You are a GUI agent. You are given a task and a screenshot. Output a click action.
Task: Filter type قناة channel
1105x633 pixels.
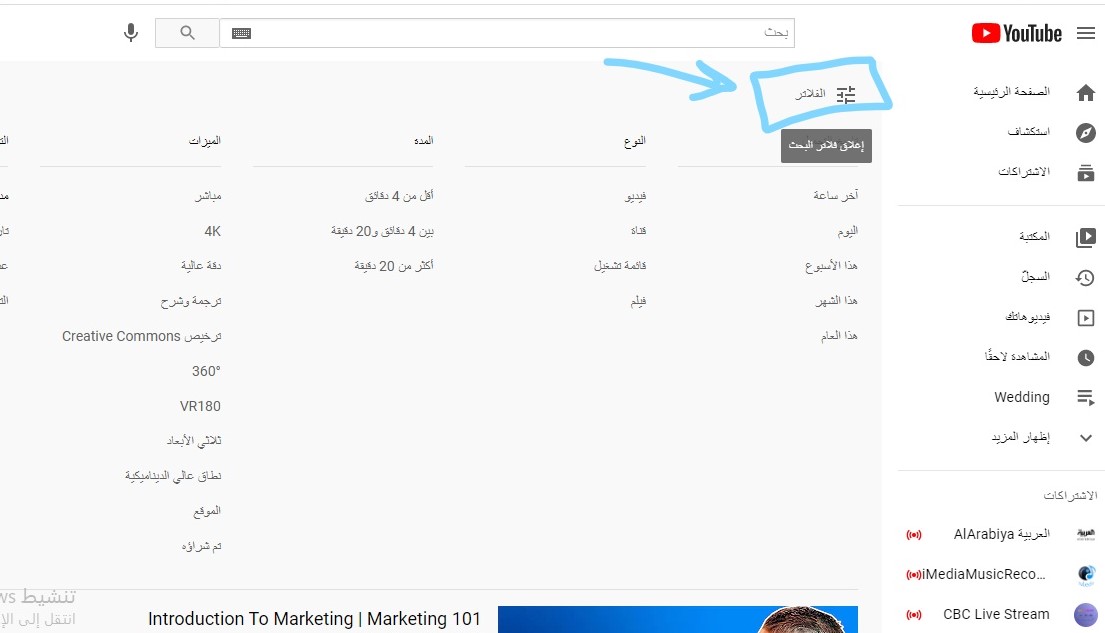click(638, 231)
